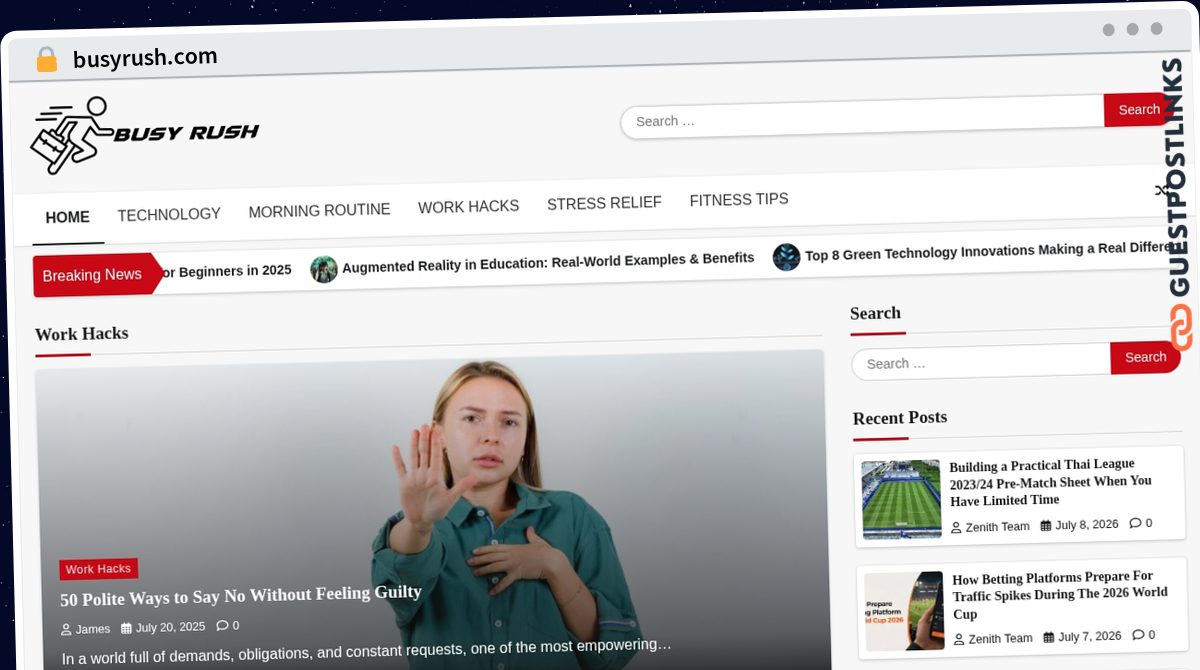Click the shuffle icon right of navigation
Viewport: 1200px width, 670px height.
click(x=1161, y=190)
